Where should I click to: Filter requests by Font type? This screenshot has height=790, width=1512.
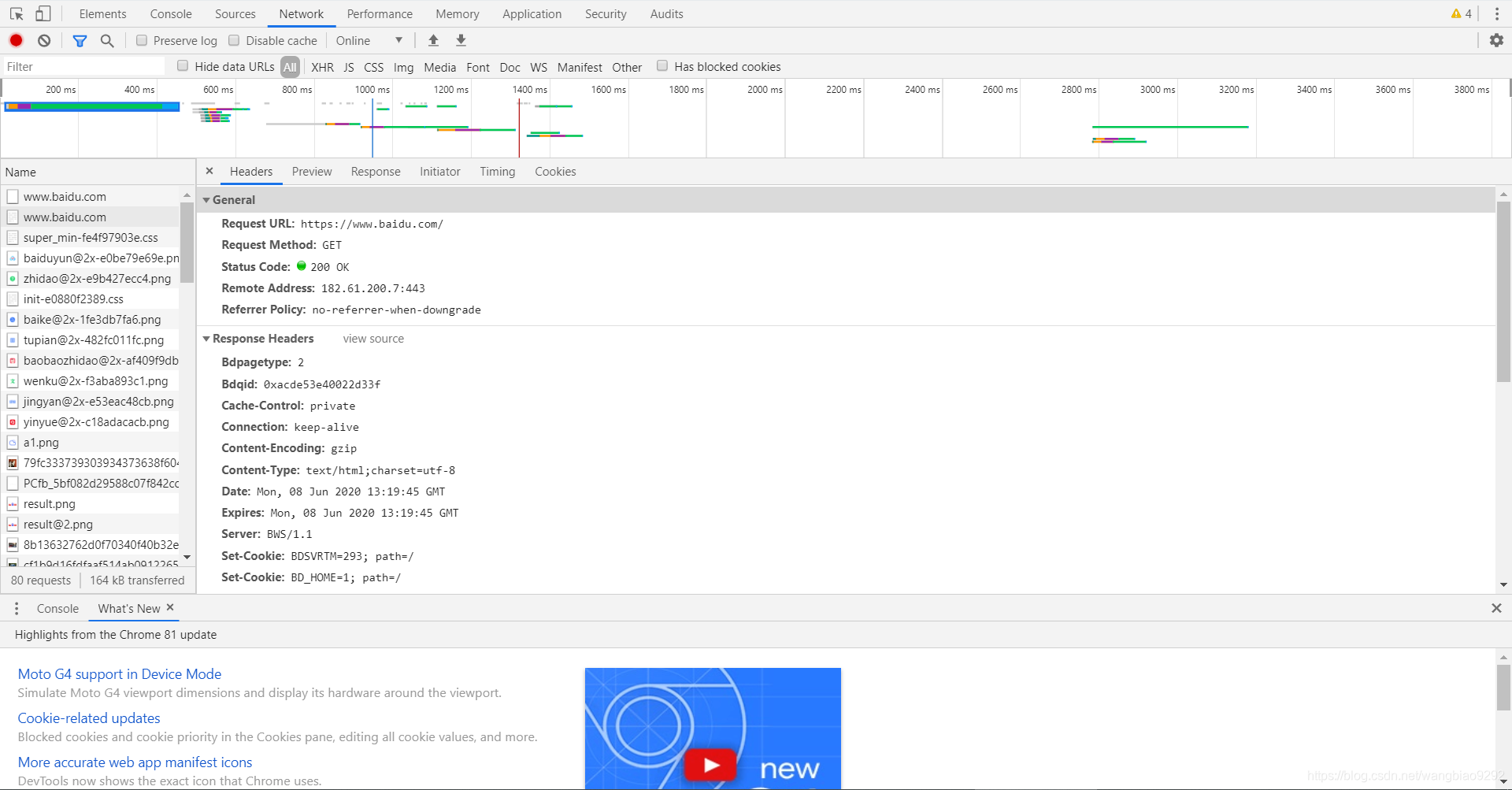click(478, 67)
